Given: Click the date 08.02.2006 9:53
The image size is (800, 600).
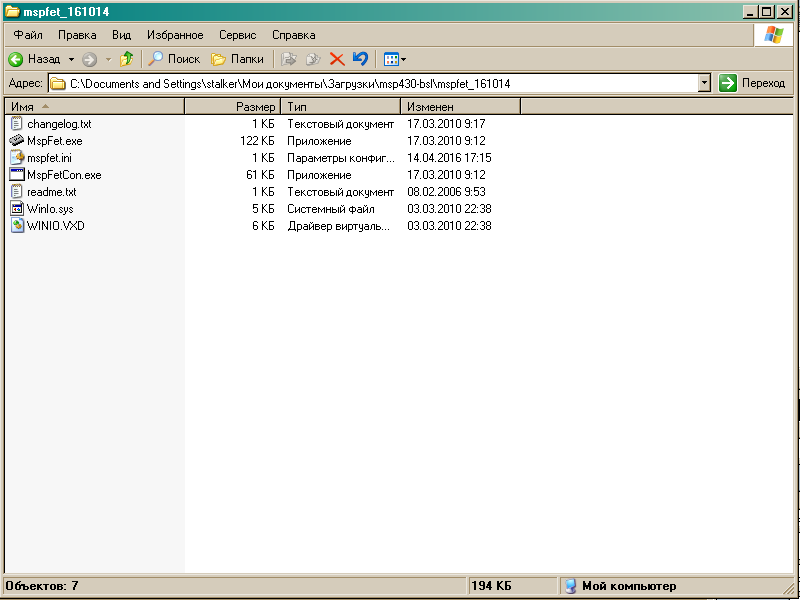Looking at the screenshot, I should coord(446,192).
